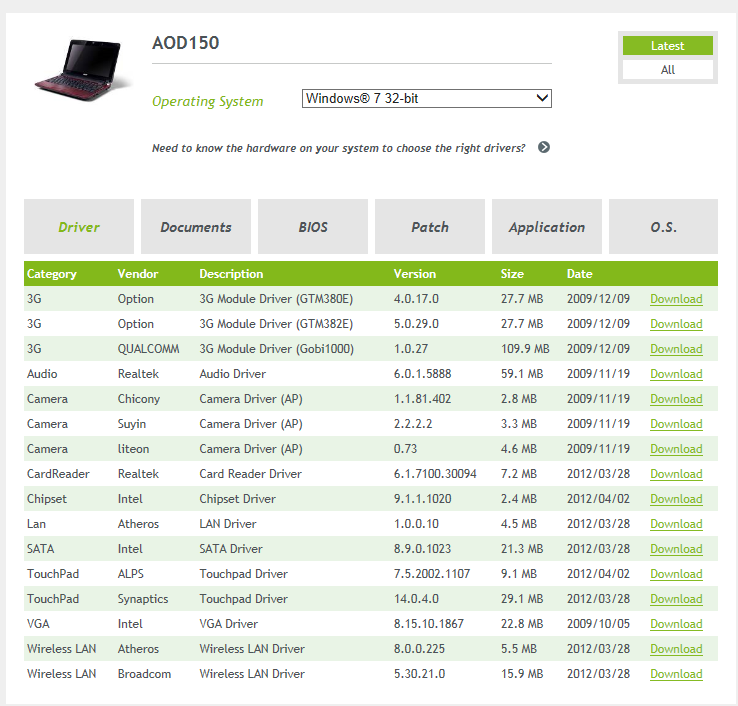Click the 15.9 MB size cell
This screenshot has height=706, width=738.
coord(521,674)
